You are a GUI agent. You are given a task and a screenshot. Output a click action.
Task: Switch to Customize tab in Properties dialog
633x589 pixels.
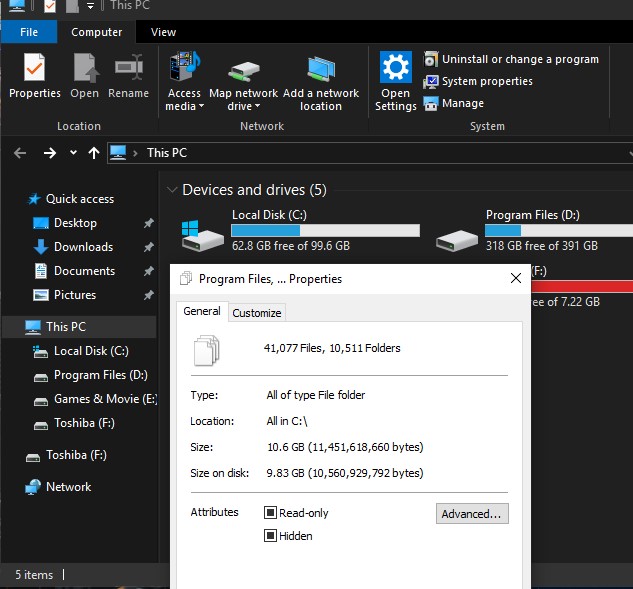coord(257,313)
